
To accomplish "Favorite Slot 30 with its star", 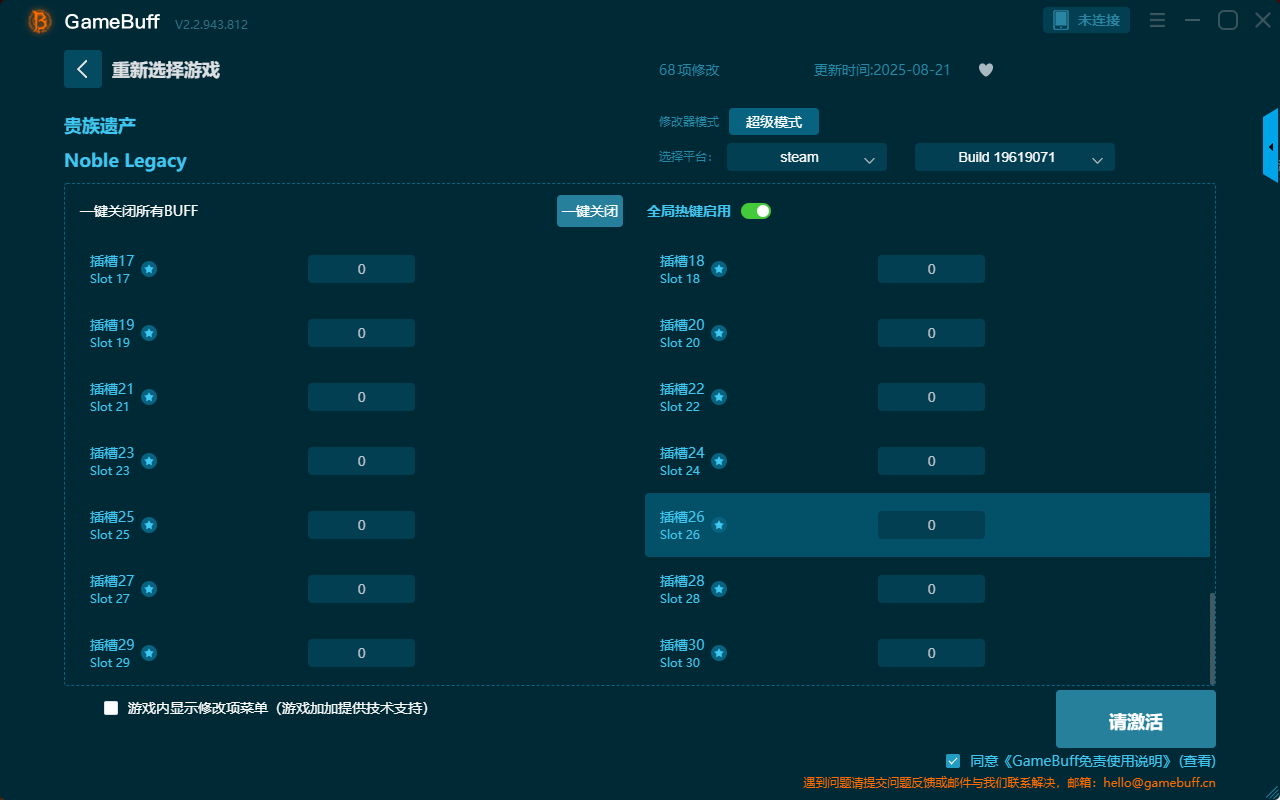I will [719, 653].
